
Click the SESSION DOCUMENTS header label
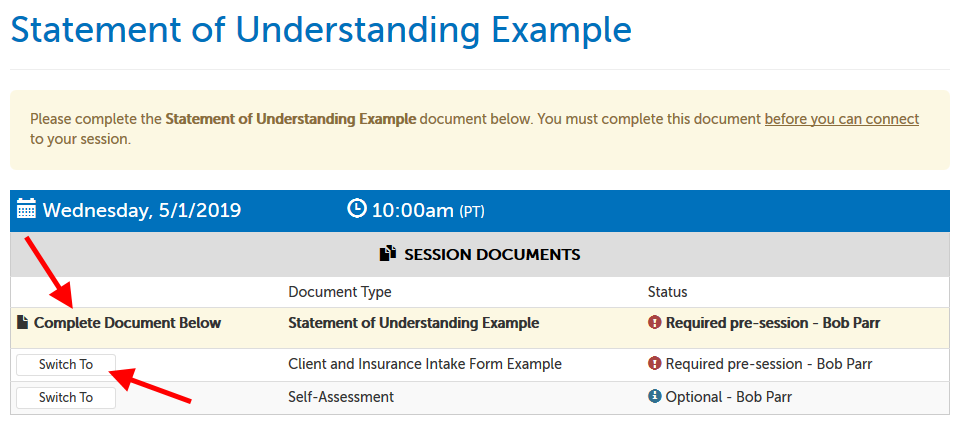492,255
